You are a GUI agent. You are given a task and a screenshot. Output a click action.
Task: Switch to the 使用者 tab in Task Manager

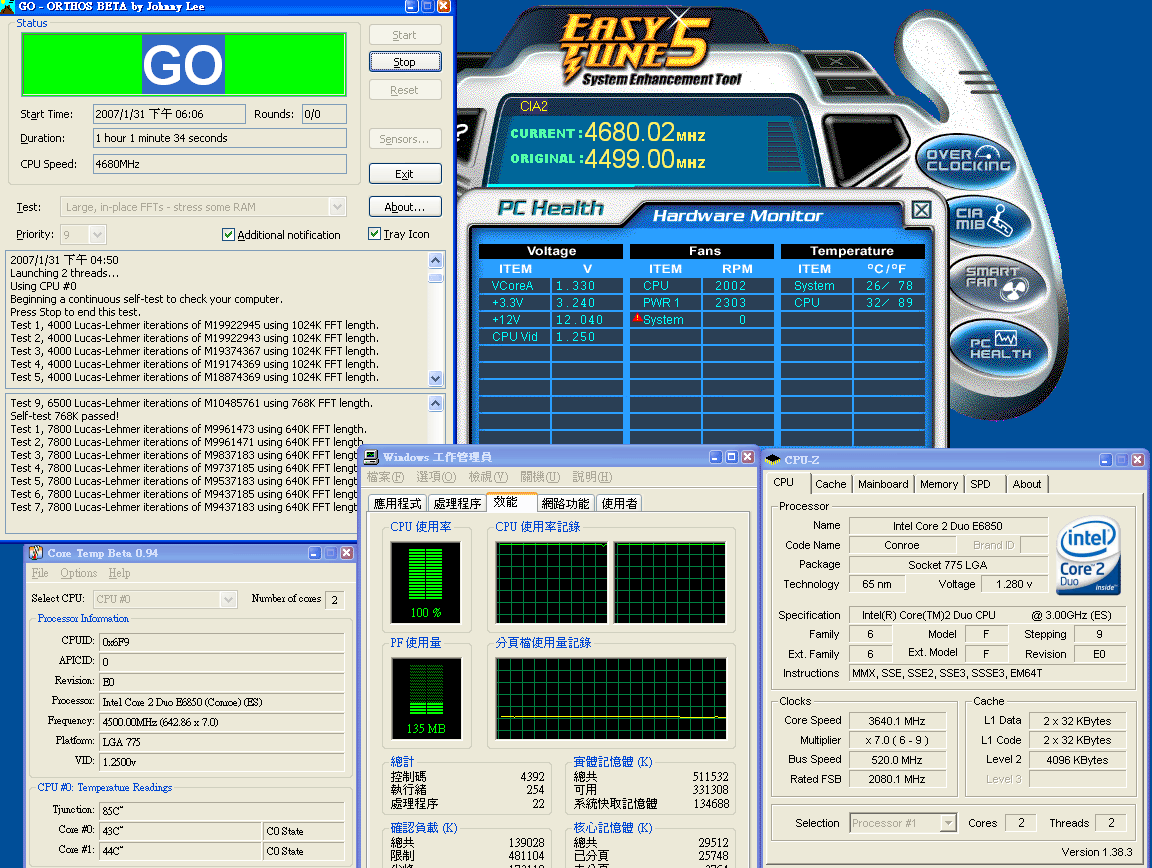619,503
